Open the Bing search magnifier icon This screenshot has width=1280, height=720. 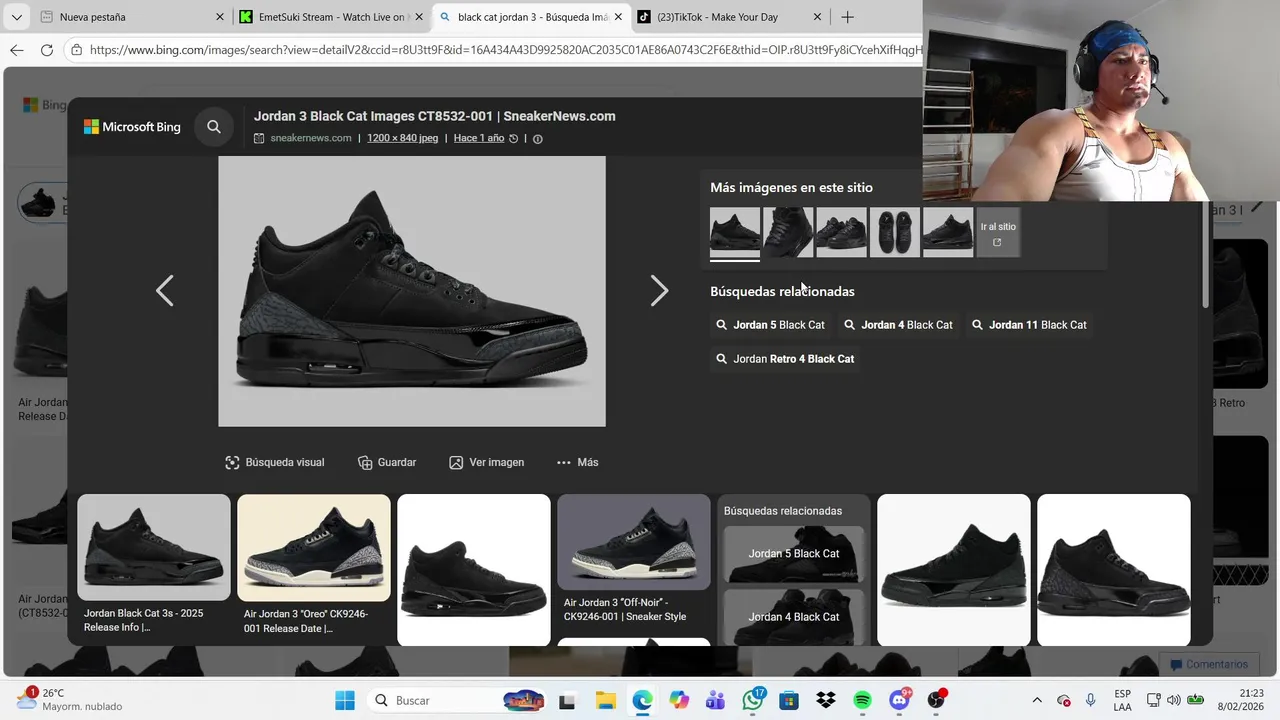(214, 127)
